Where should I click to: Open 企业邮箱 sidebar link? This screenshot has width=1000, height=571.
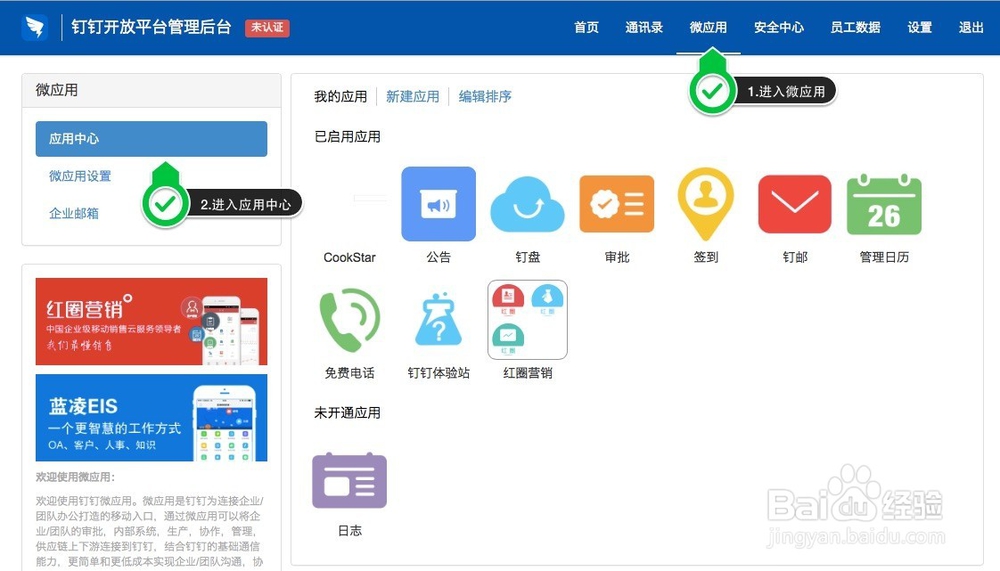(74, 213)
